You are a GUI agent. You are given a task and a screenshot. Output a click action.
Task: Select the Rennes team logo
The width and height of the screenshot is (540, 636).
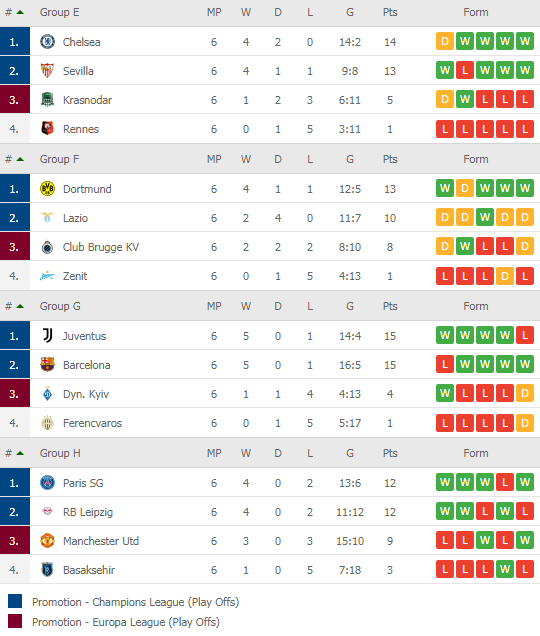(47, 129)
